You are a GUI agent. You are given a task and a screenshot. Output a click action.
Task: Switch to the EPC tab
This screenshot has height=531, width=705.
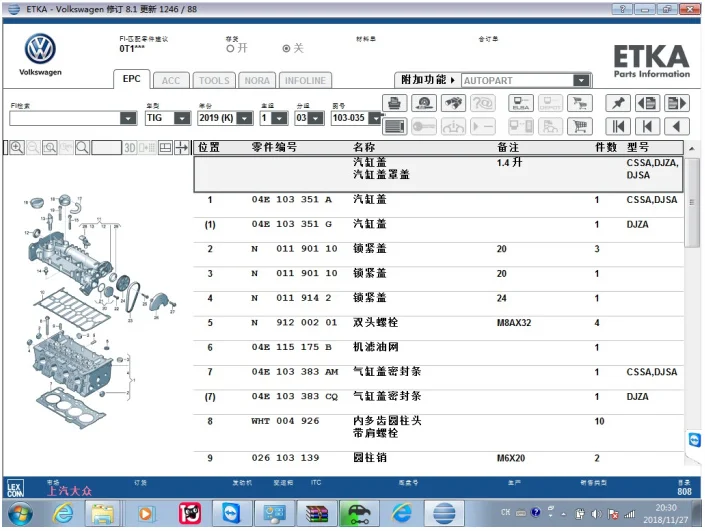131,79
